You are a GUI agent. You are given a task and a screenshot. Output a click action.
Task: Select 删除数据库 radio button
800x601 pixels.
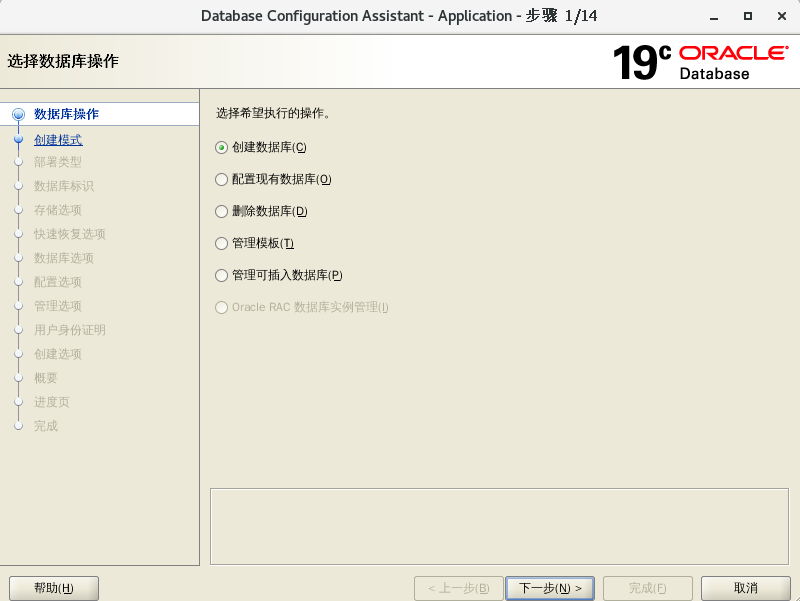pos(222,211)
